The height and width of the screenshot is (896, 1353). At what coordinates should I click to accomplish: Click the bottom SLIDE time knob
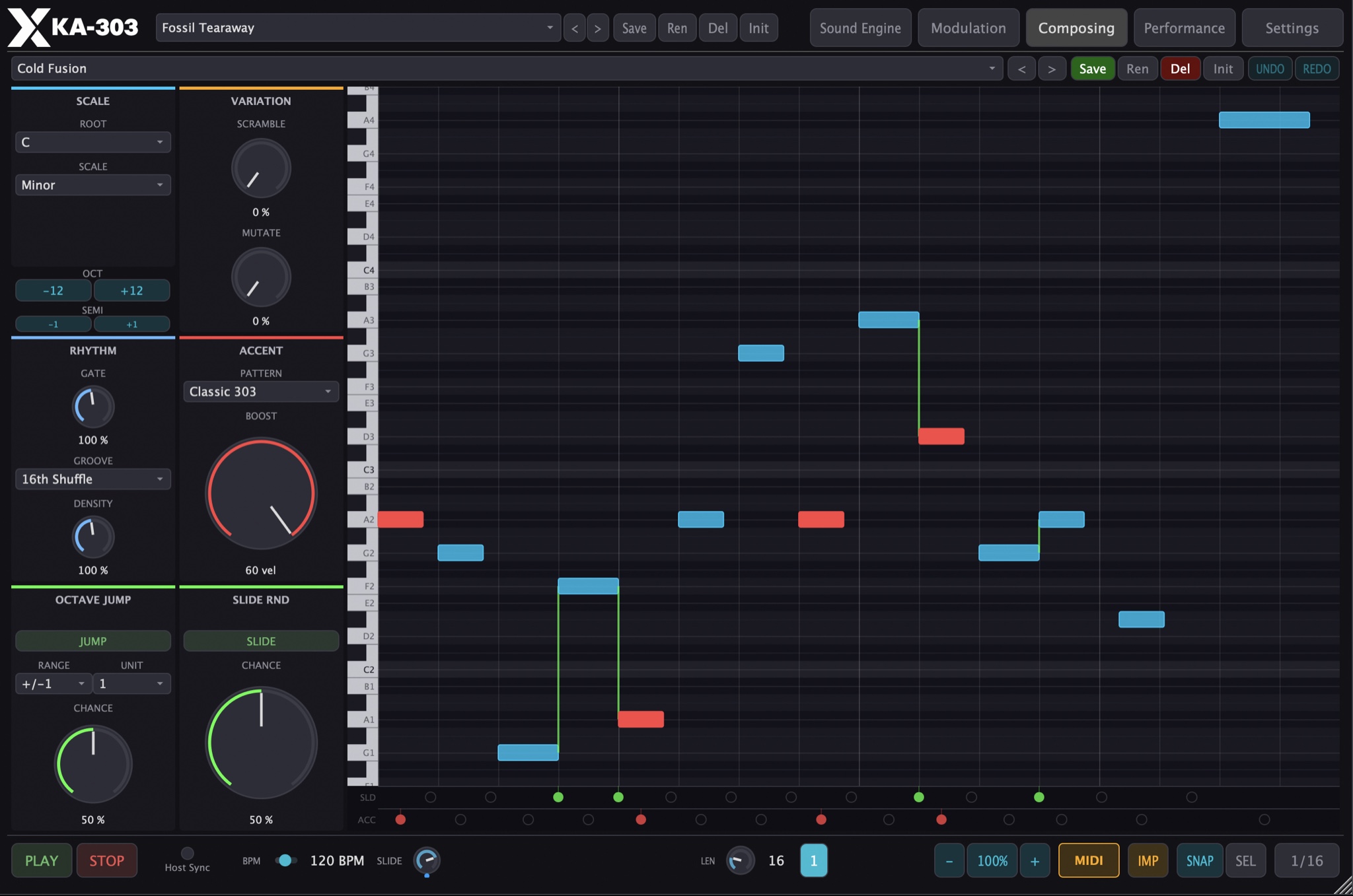coord(427,860)
